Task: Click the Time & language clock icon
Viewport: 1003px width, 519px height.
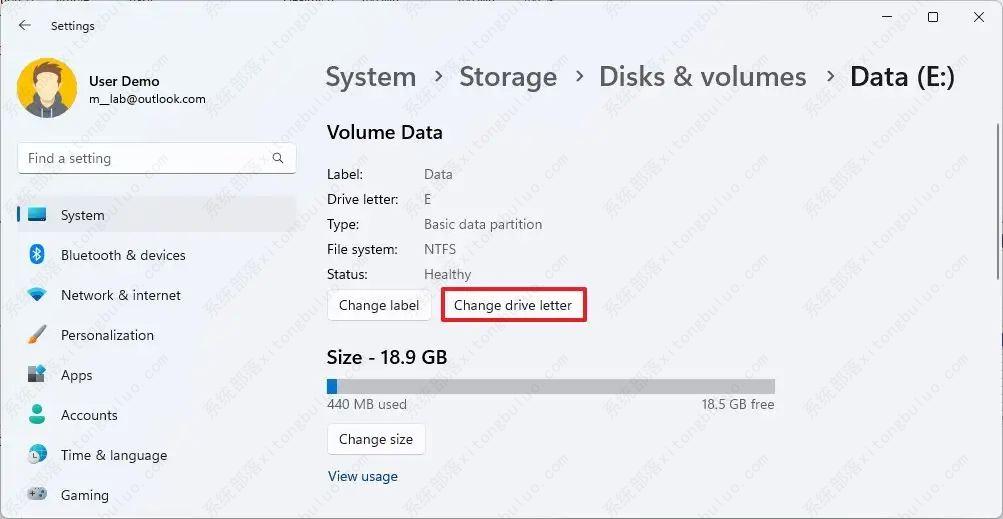Action: pos(38,455)
